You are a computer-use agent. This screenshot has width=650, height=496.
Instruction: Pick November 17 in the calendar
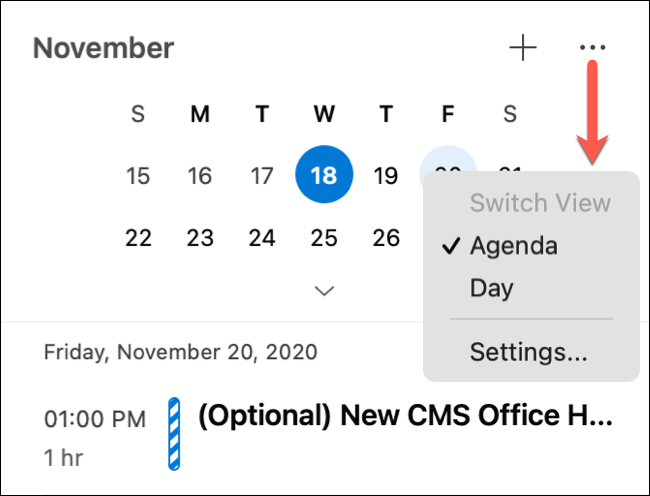click(x=262, y=176)
